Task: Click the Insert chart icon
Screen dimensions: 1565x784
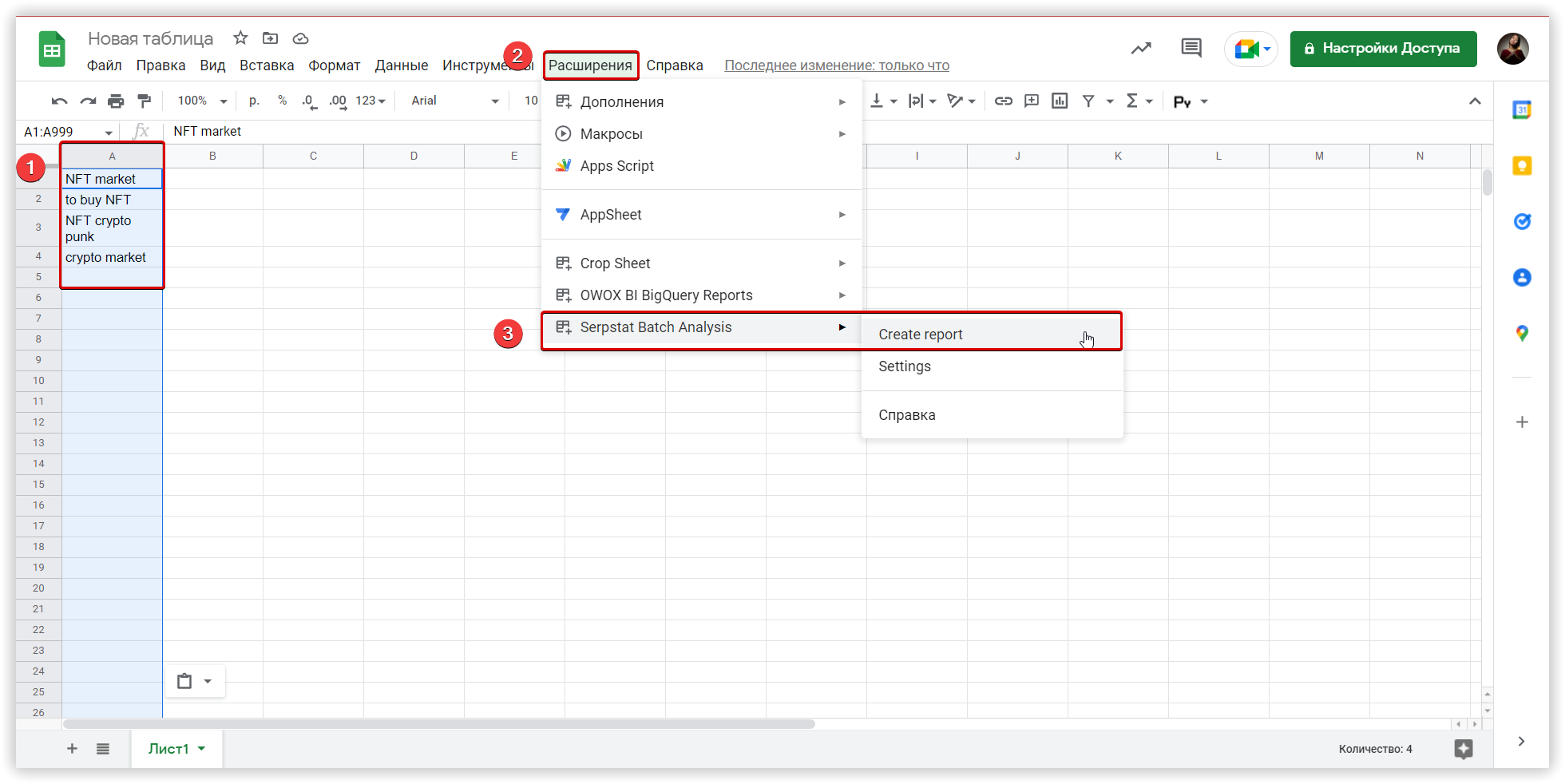Action: [1060, 101]
